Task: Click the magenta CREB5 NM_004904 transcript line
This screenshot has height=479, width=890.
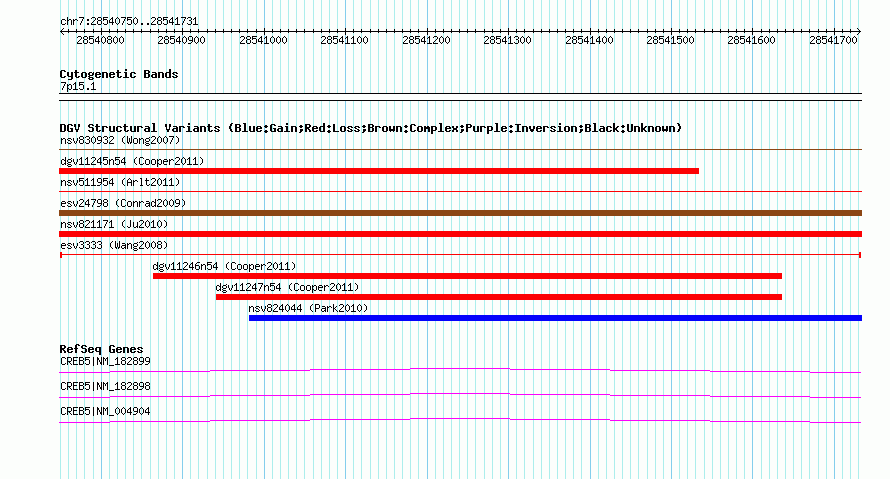Action: (460, 421)
